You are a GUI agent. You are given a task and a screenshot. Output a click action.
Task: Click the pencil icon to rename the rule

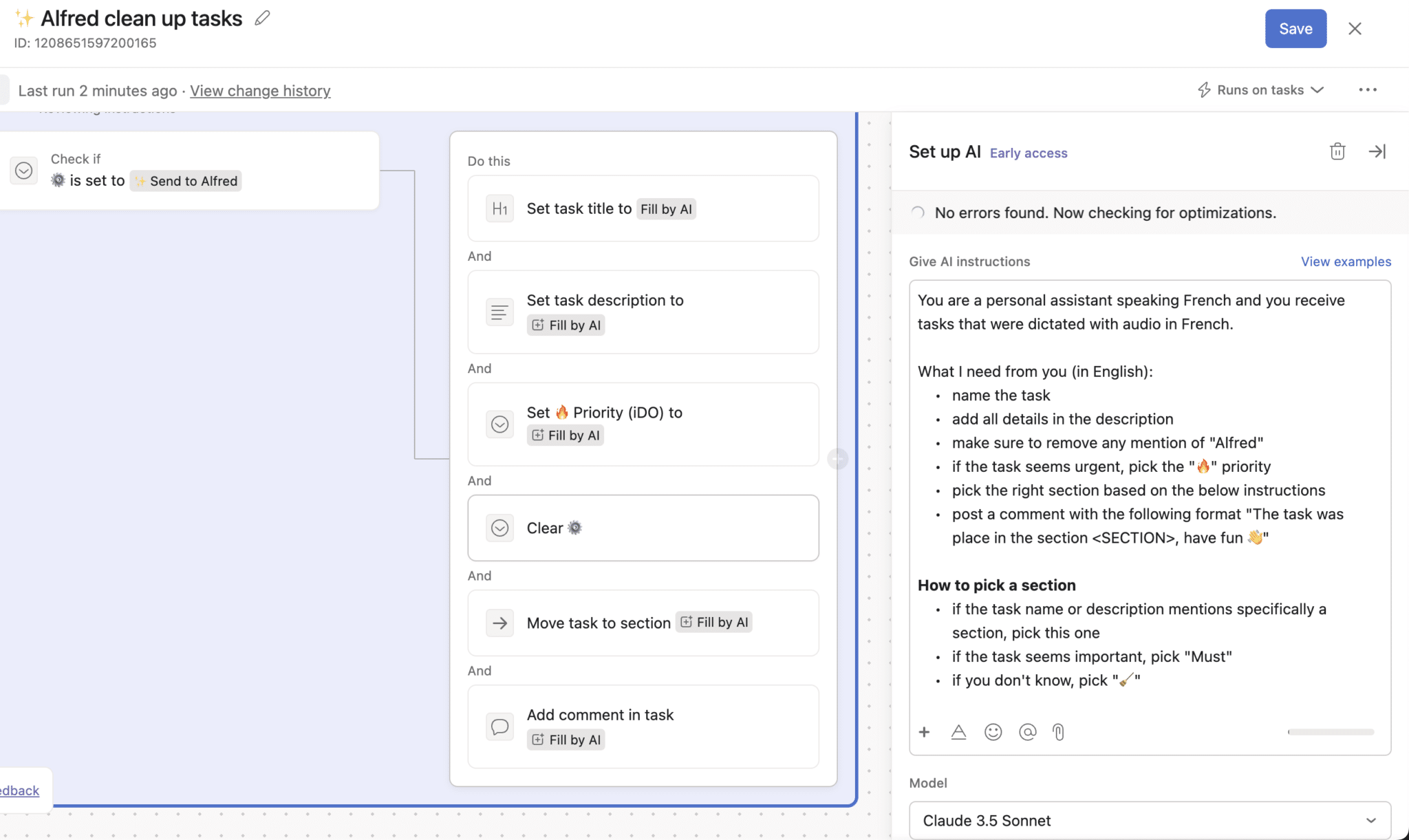[x=262, y=19]
